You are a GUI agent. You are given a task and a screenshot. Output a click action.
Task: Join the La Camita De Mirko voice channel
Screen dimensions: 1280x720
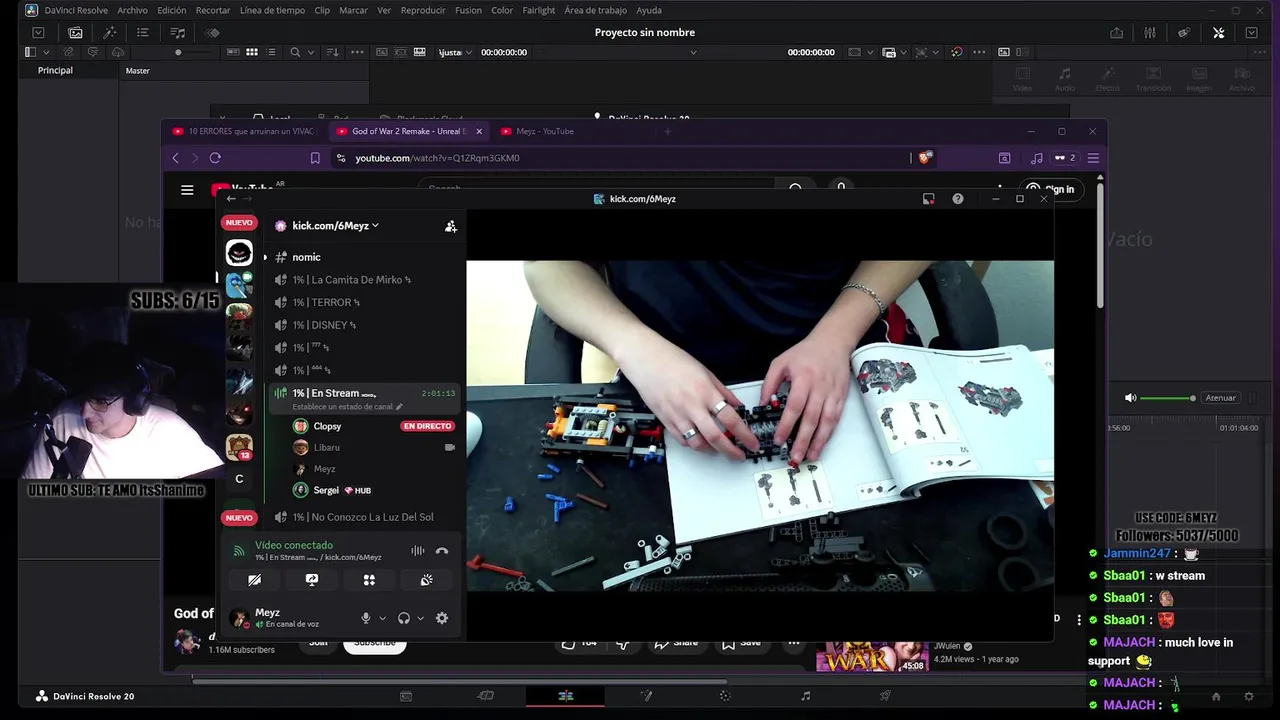362,280
